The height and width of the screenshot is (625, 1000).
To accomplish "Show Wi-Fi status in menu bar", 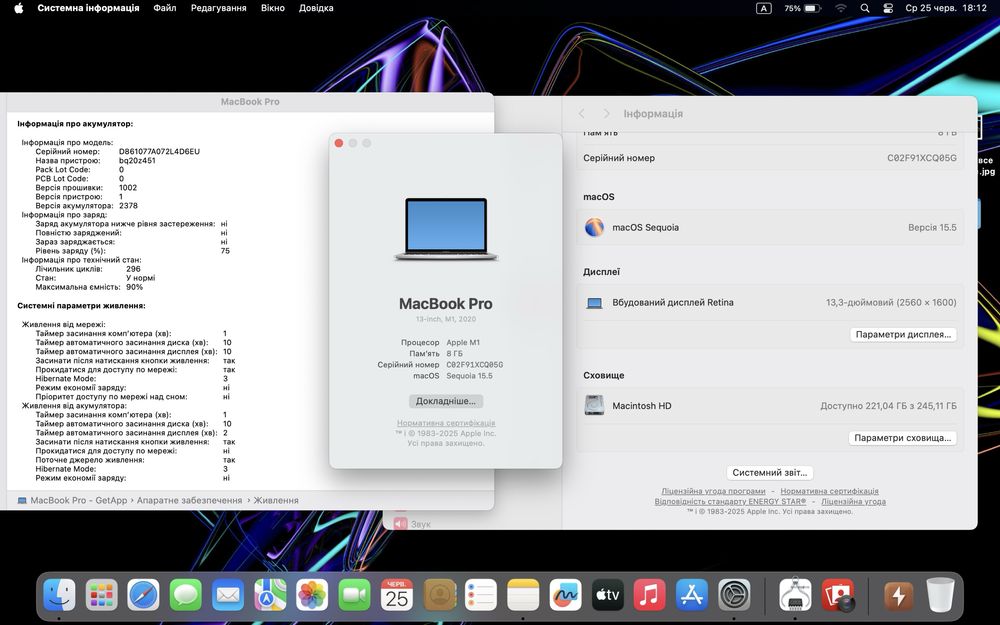I will pos(841,8).
